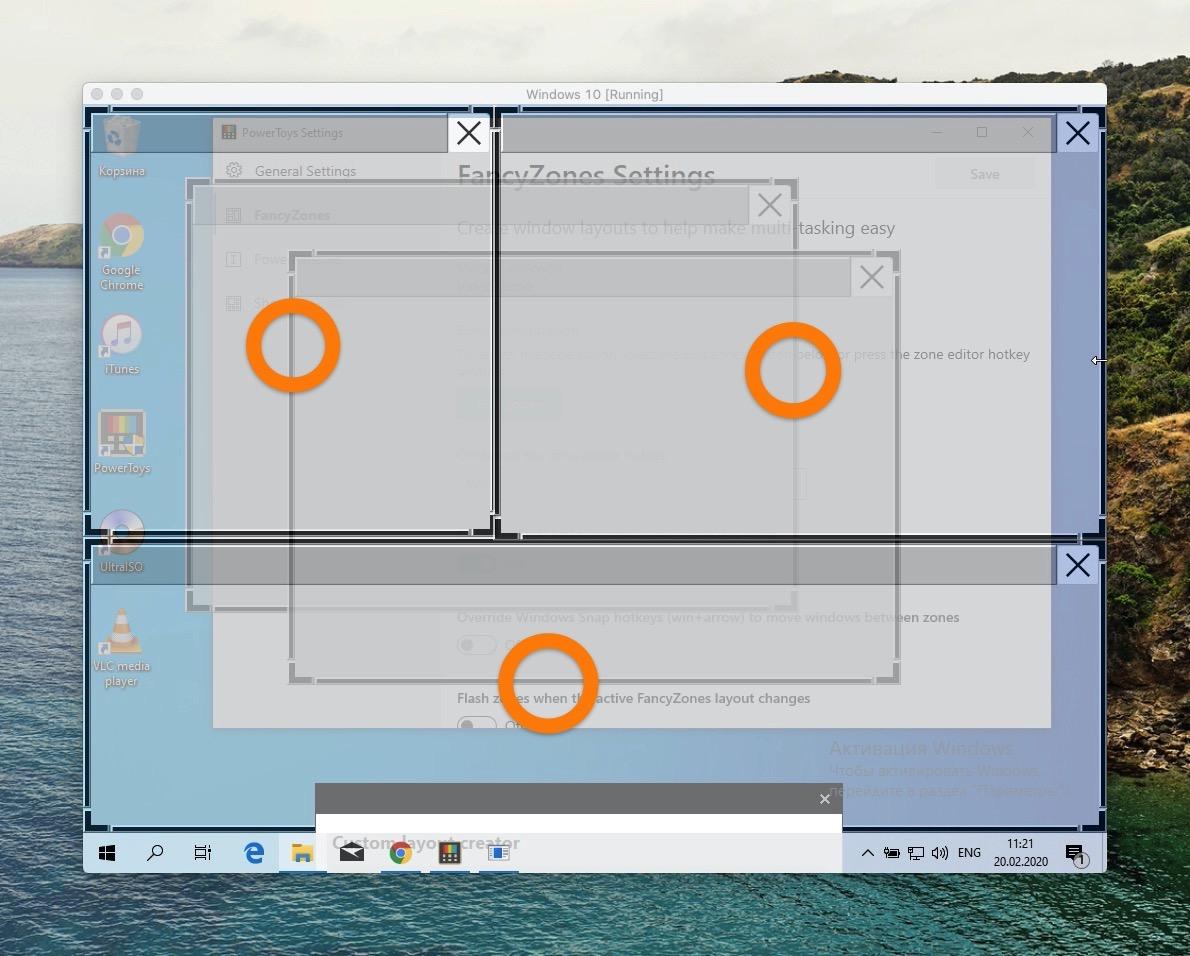Viewport: 1190px width, 956px height.
Task: Switch to the zone editor taskbar icon
Action: point(498,853)
